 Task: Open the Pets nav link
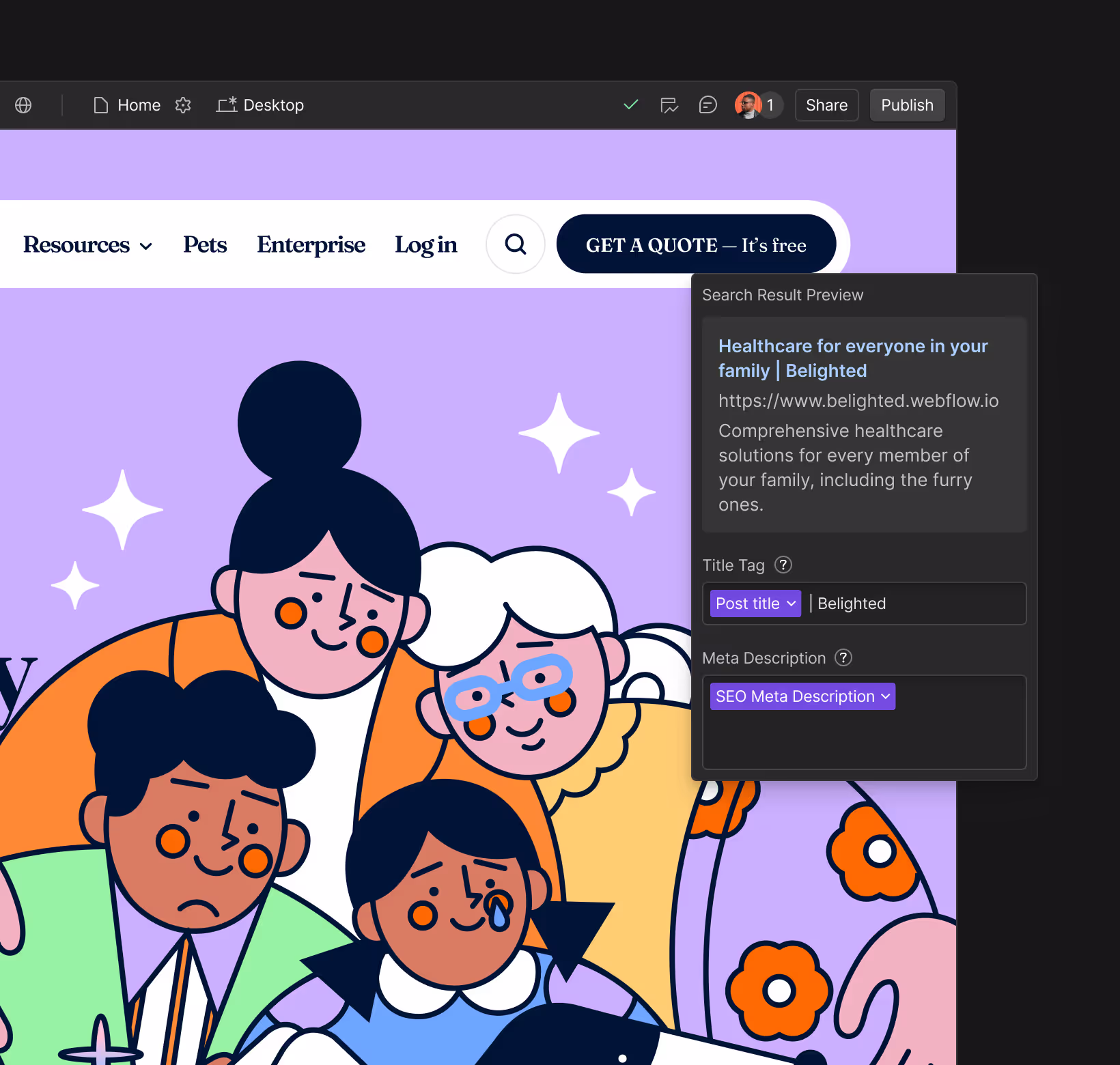[205, 244]
